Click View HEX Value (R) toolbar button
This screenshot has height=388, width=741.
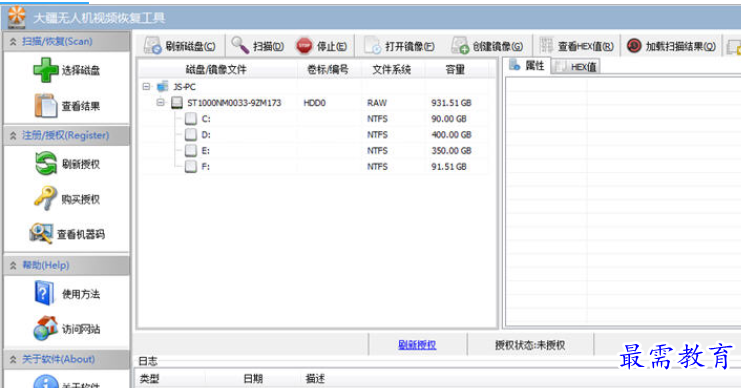click(577, 46)
